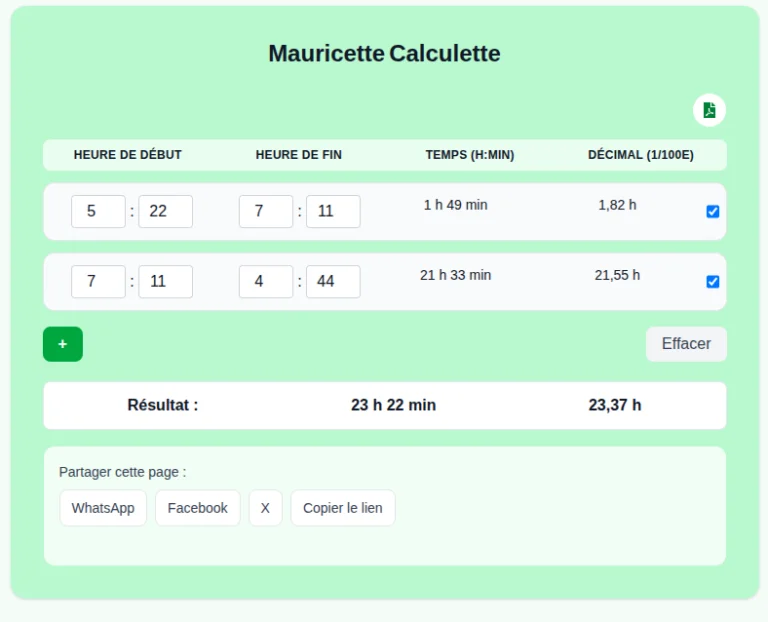Click second row end minutes field
This screenshot has height=622, width=768.
click(333, 282)
